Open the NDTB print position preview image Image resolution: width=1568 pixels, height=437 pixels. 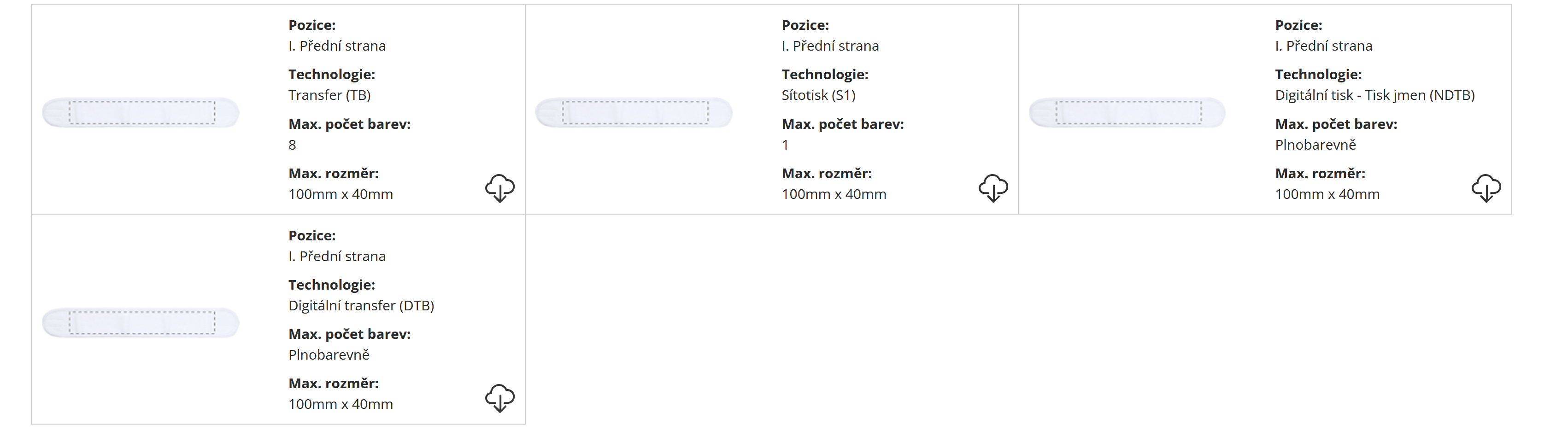1128,113
